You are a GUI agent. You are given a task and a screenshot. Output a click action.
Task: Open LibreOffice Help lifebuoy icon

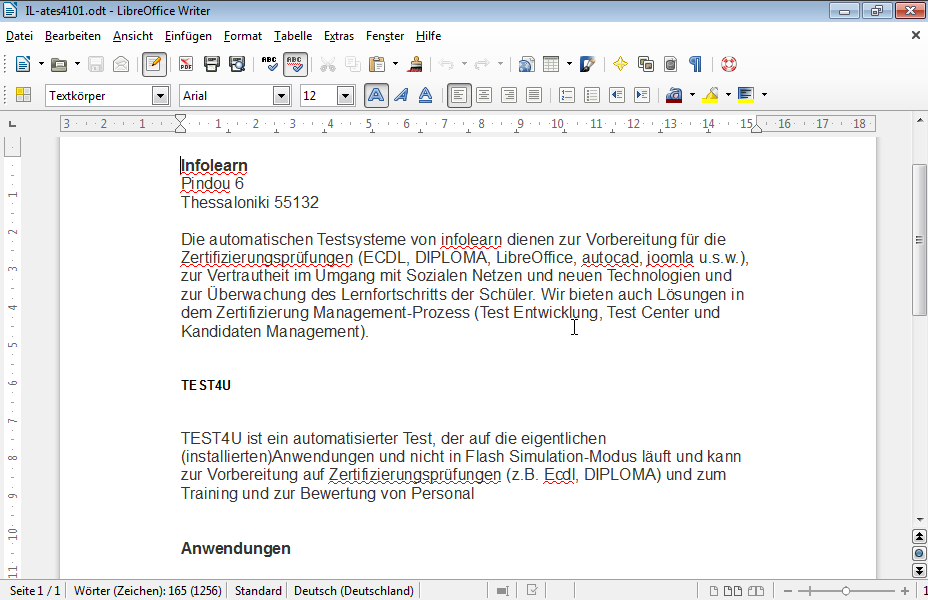click(729, 64)
